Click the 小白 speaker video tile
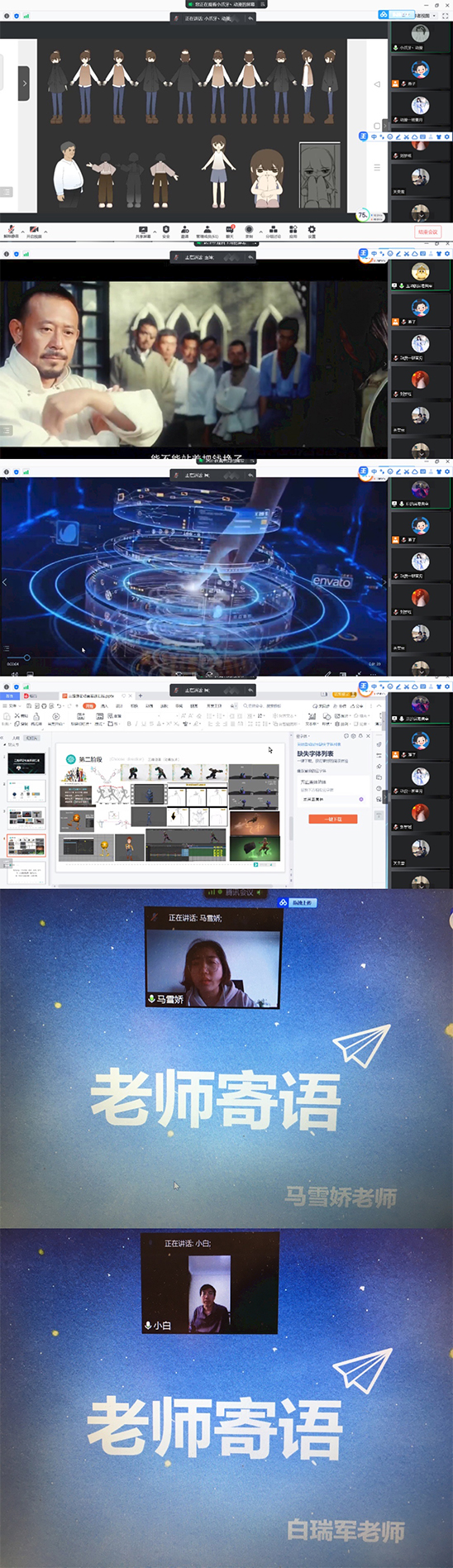The image size is (453, 1568). coord(210,1283)
